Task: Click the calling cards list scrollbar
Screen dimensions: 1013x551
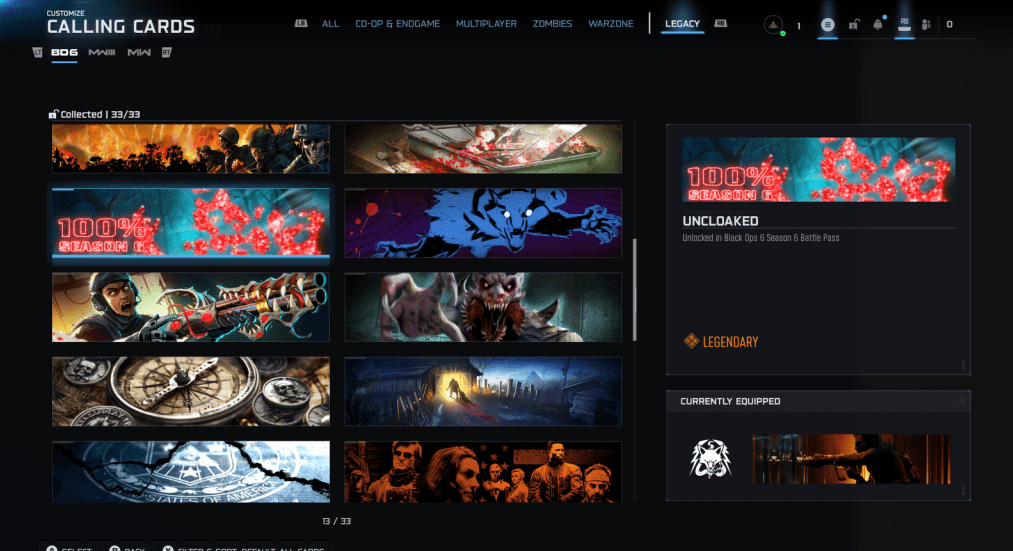Action: 634,290
